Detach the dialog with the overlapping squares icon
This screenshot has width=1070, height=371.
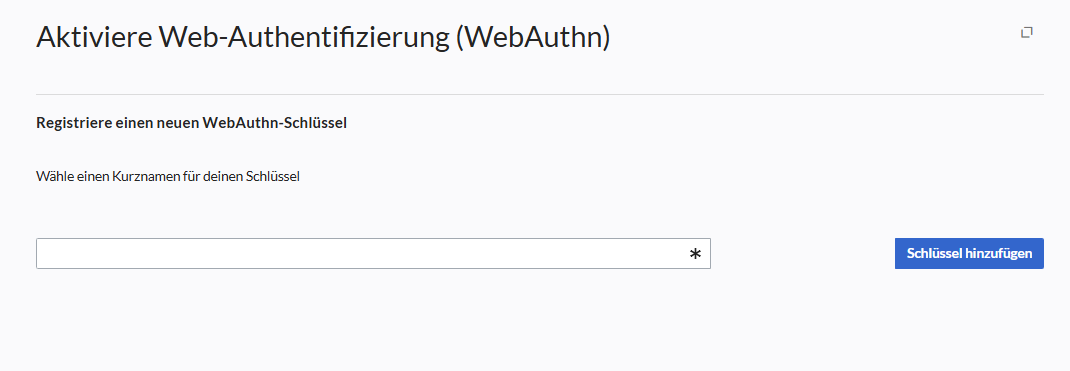[1026, 32]
